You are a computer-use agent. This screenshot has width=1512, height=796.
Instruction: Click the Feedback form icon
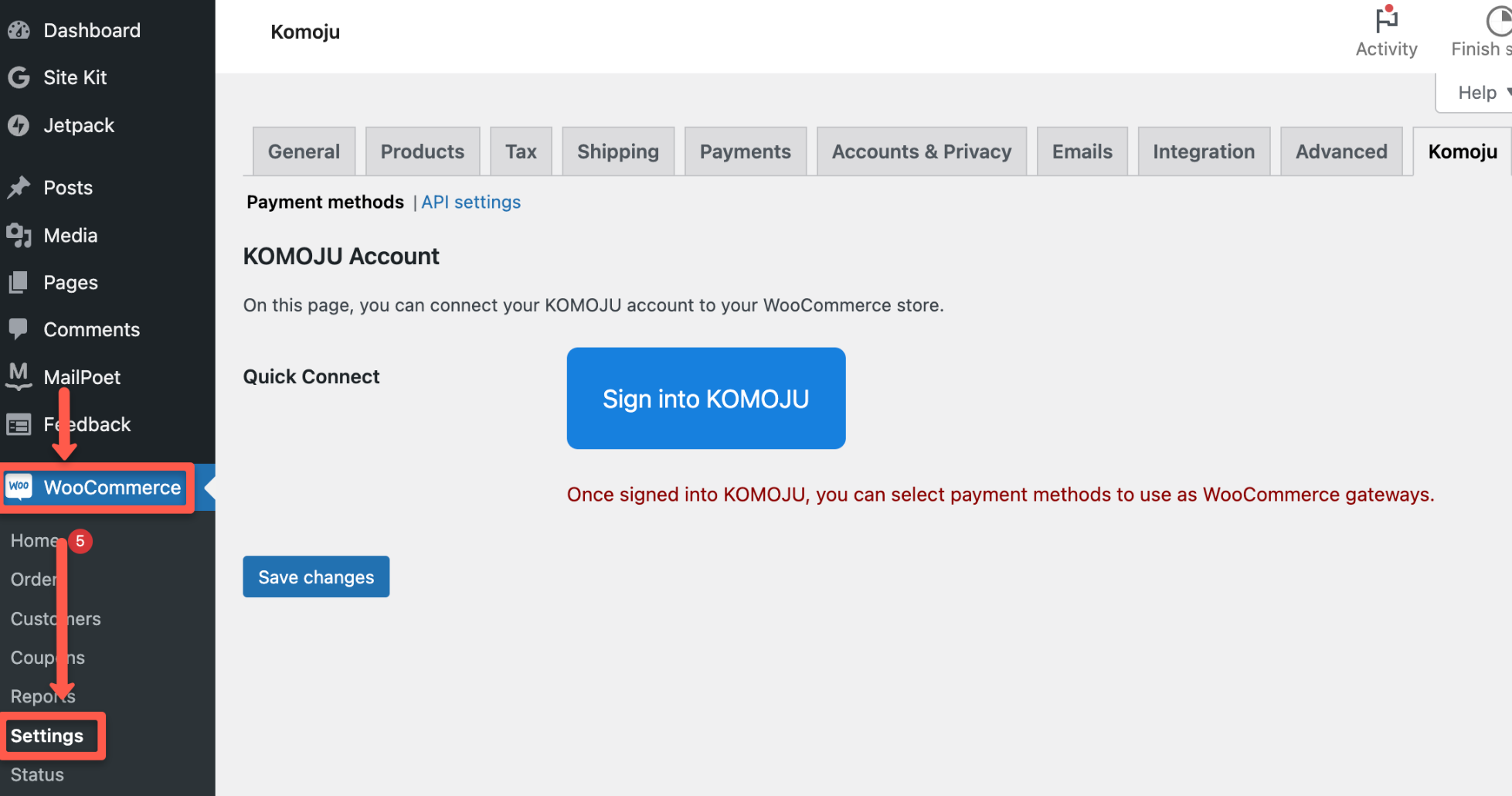pos(19,424)
